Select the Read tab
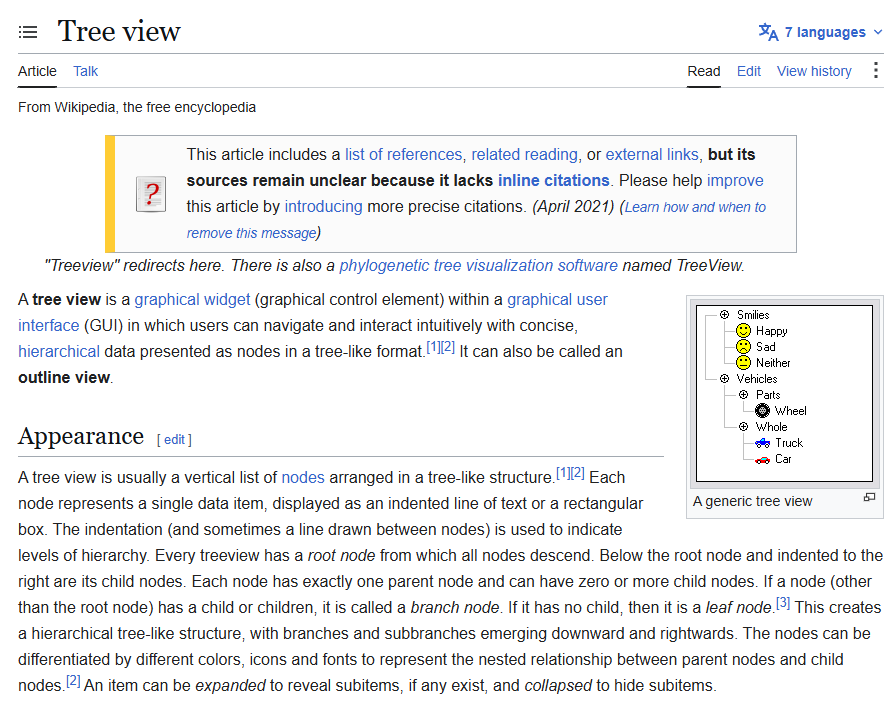Screen dimensions: 896x714 703,71
